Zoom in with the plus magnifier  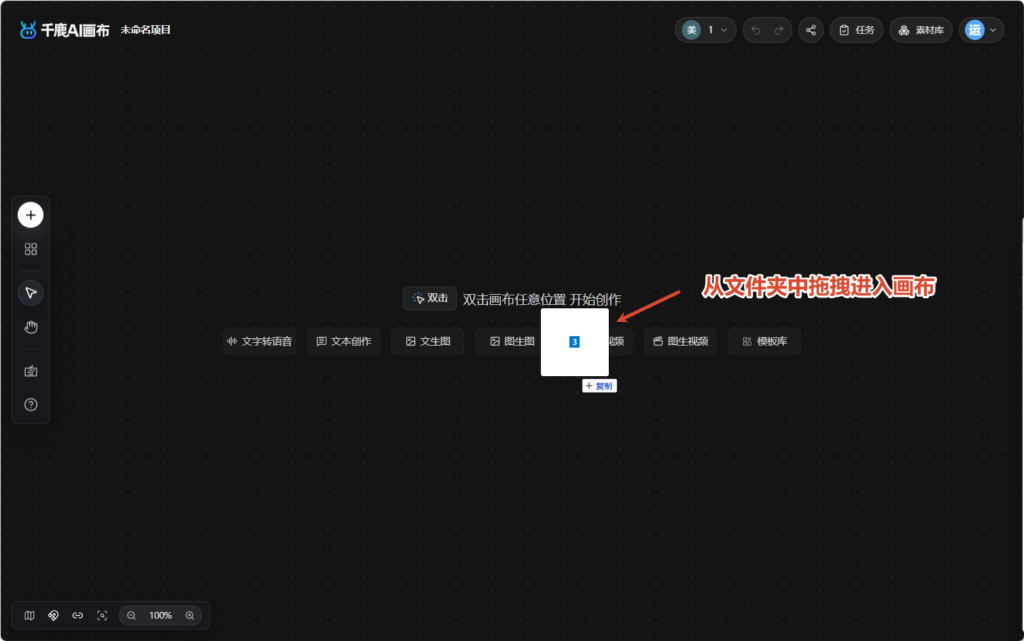190,616
